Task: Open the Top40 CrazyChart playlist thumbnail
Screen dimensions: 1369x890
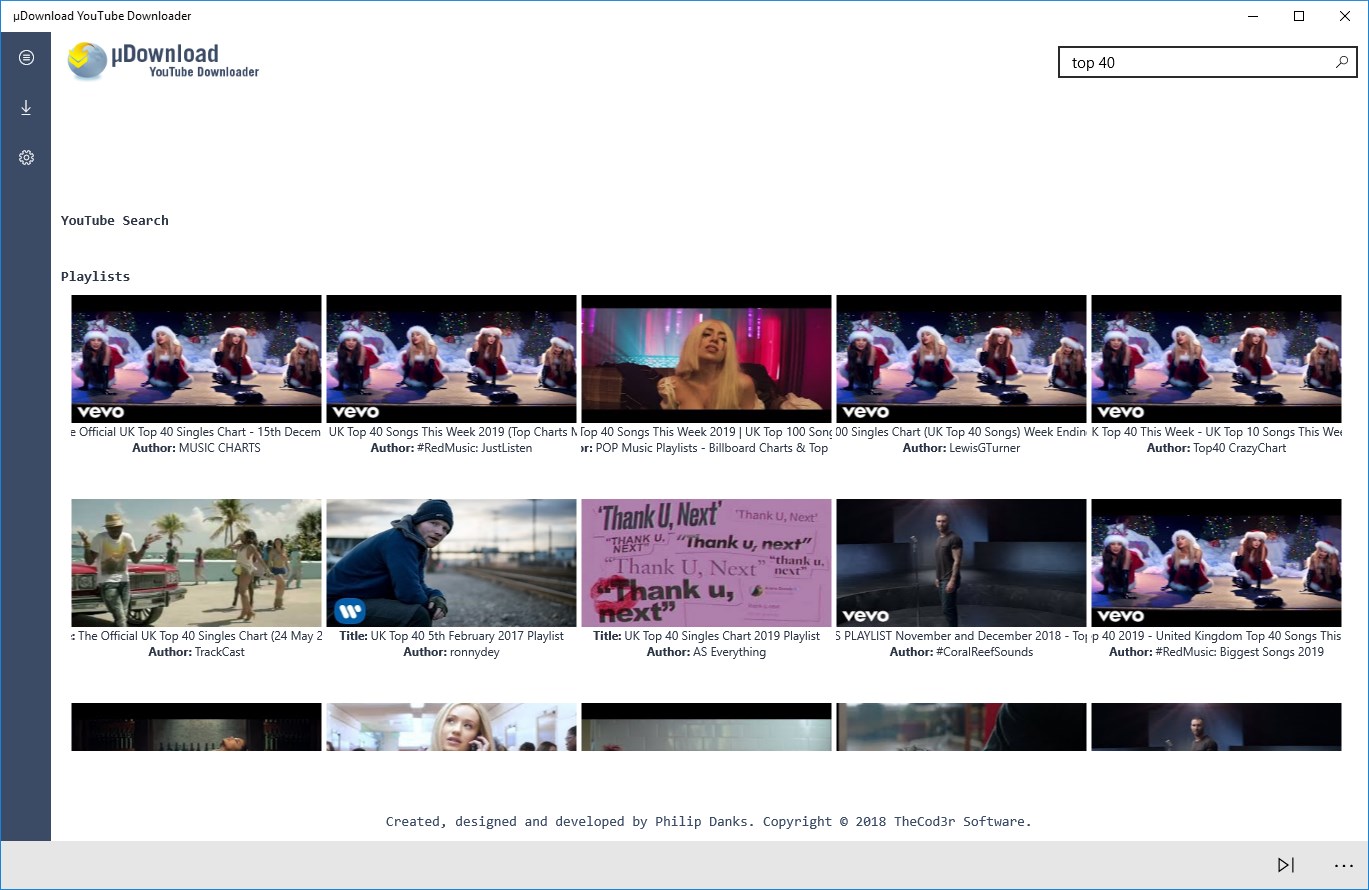Action: (1216, 358)
